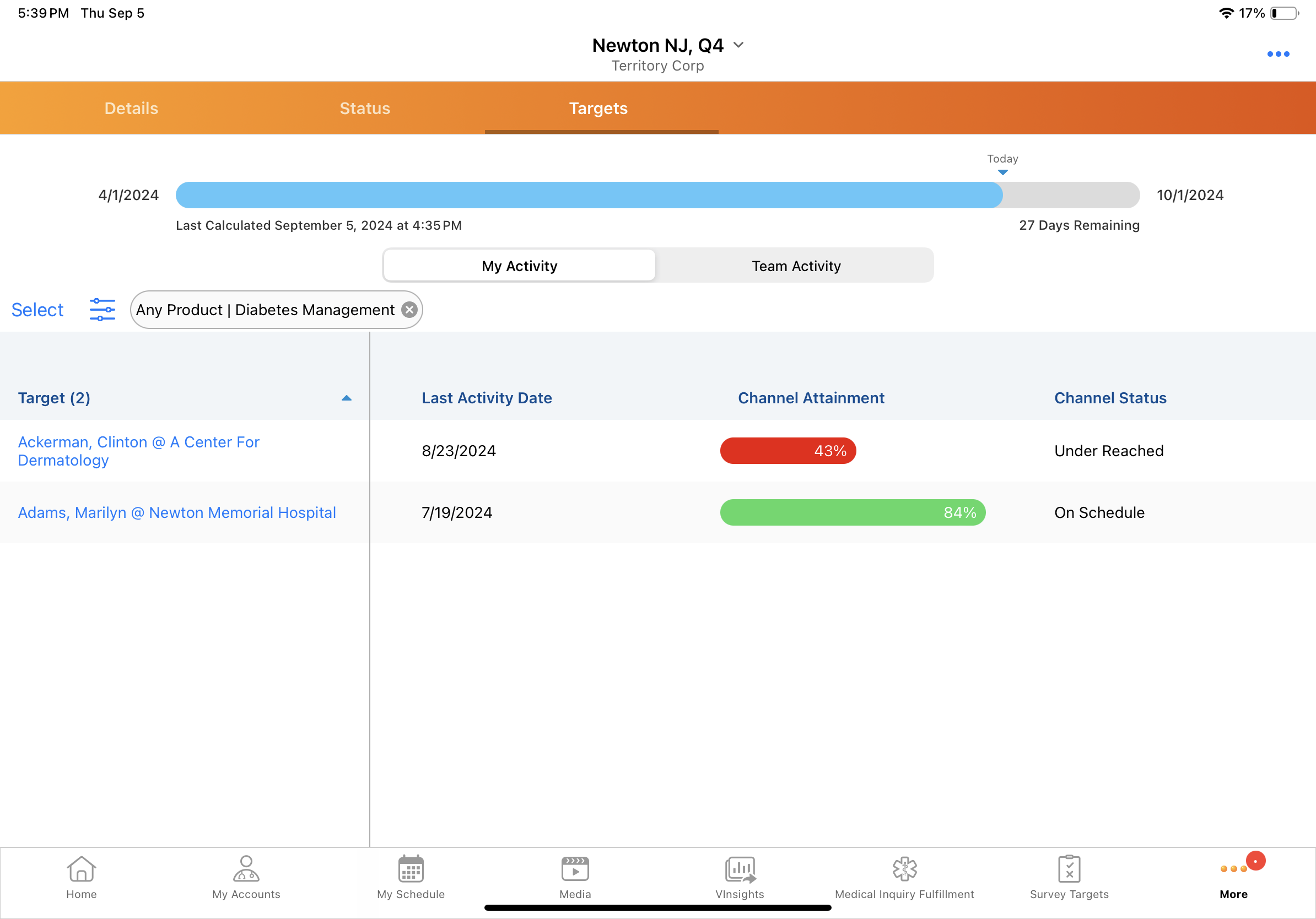The width and height of the screenshot is (1316, 919).
Task: Expand the Newton NJ, Q4 dropdown
Action: pos(739,45)
